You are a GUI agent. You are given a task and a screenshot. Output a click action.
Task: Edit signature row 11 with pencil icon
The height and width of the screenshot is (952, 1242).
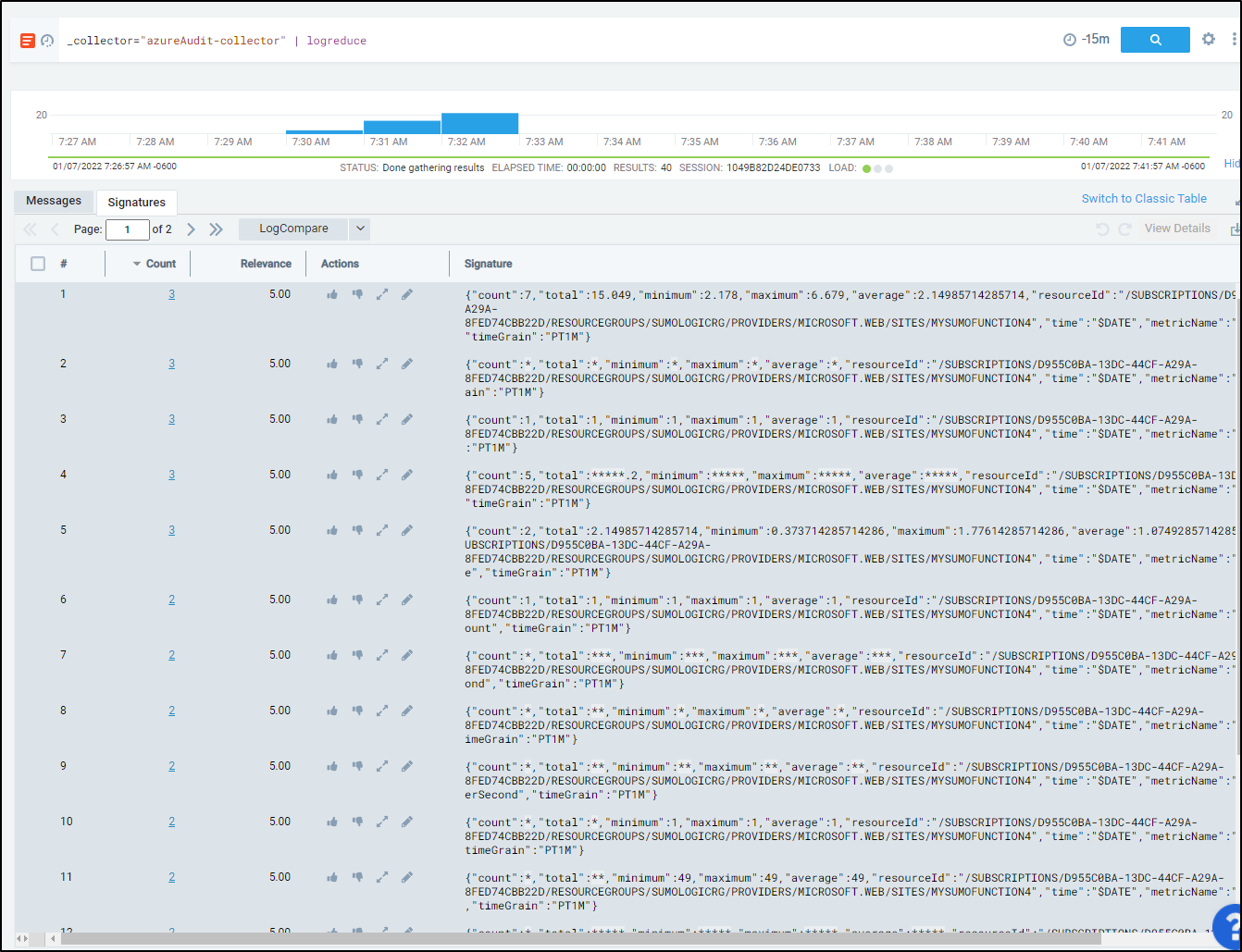pyautogui.click(x=407, y=878)
